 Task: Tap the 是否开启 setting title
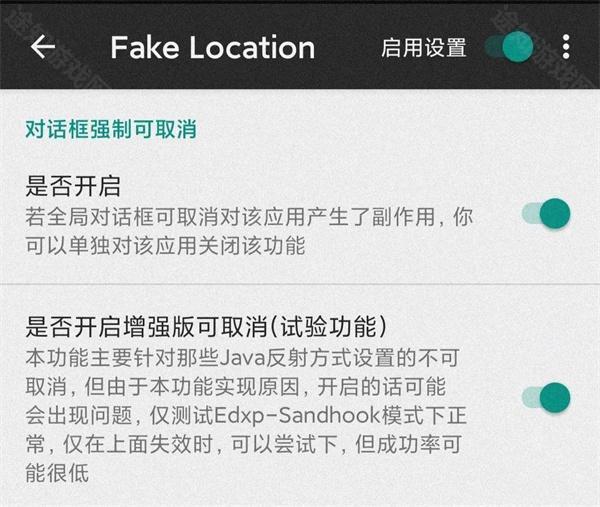[73, 186]
